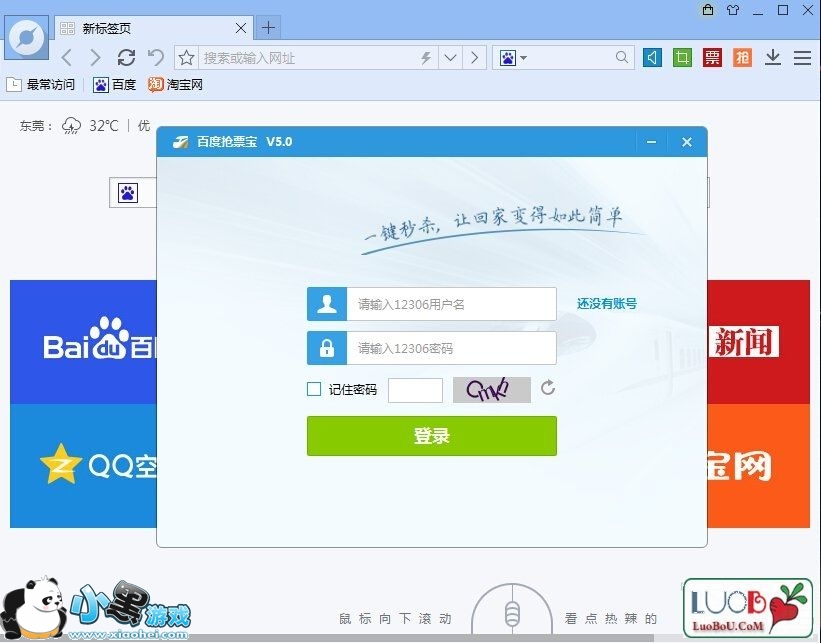Open the hamburger main menu
Screen dimensions: 821x643
point(802,58)
